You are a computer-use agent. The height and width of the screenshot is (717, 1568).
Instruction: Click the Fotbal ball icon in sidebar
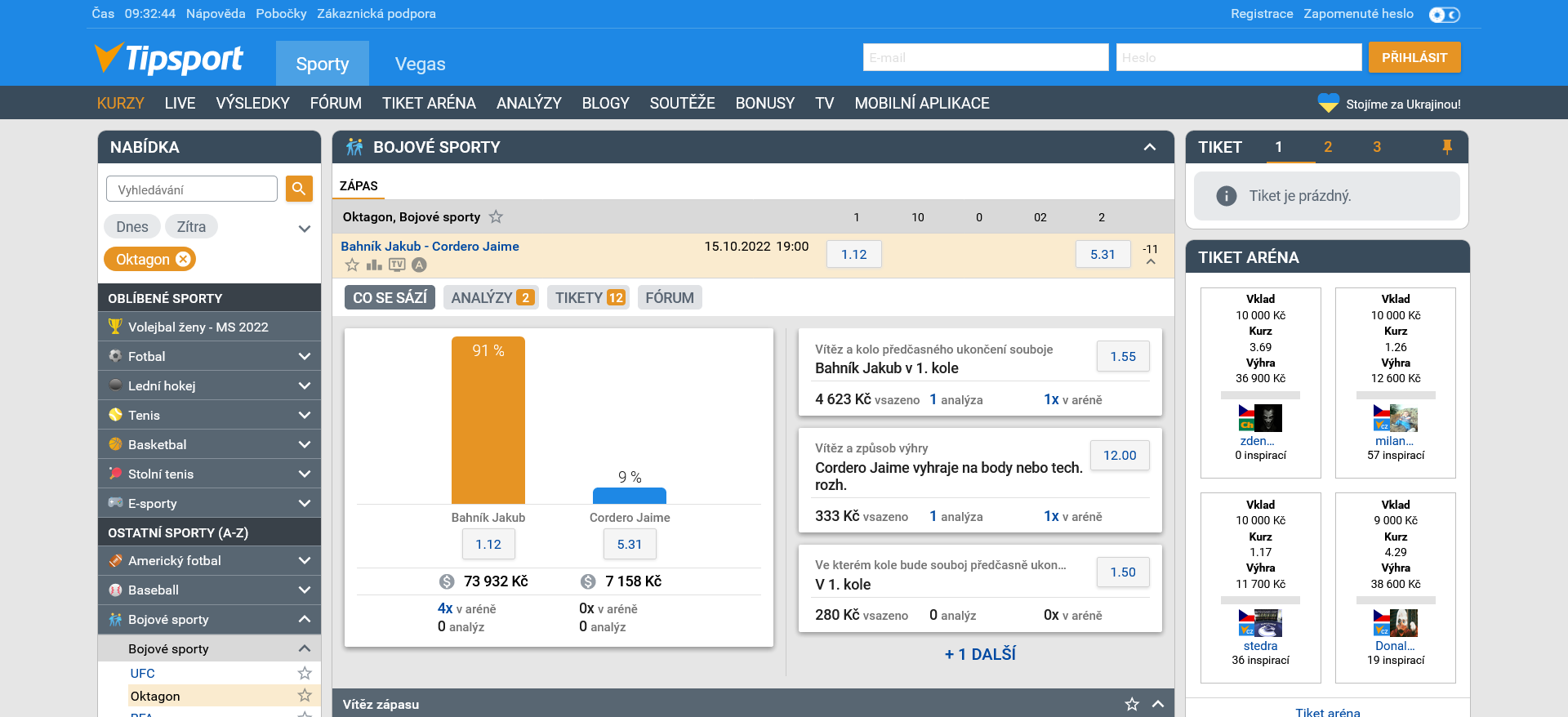coord(115,356)
